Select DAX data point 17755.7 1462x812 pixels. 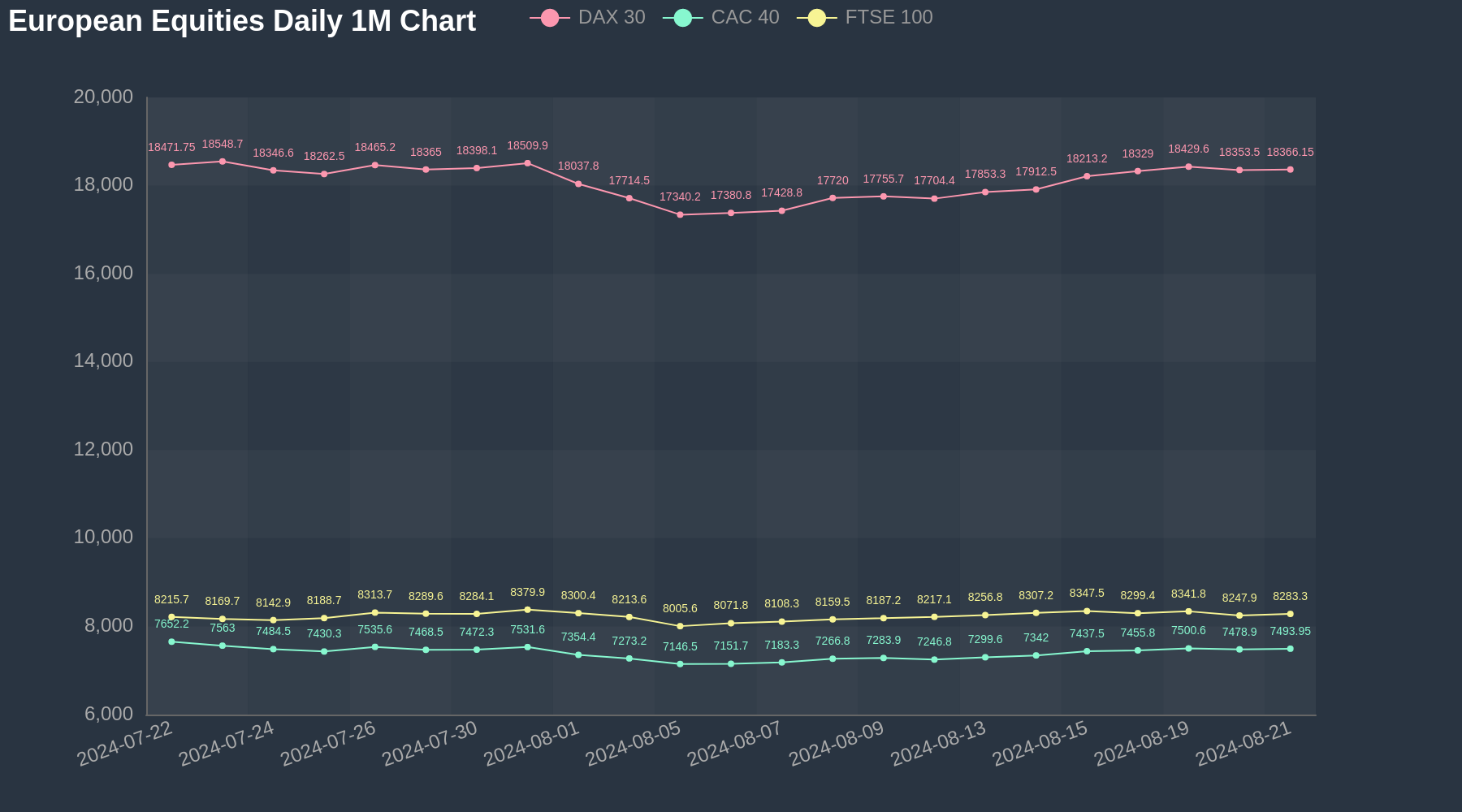tap(884, 197)
